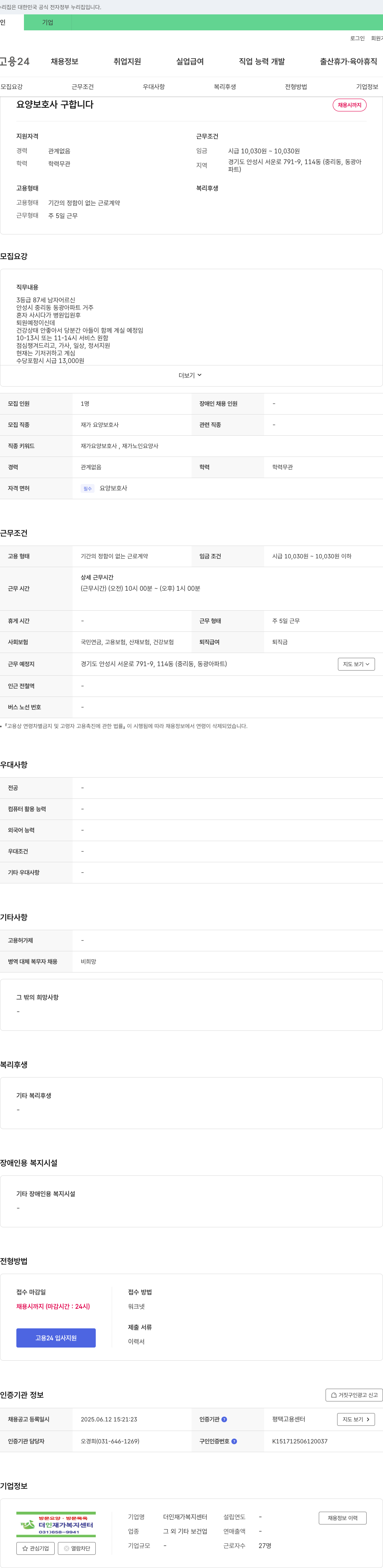The image size is (383, 1568).
Task: Click the 고용24 logo
Action: click(x=15, y=62)
